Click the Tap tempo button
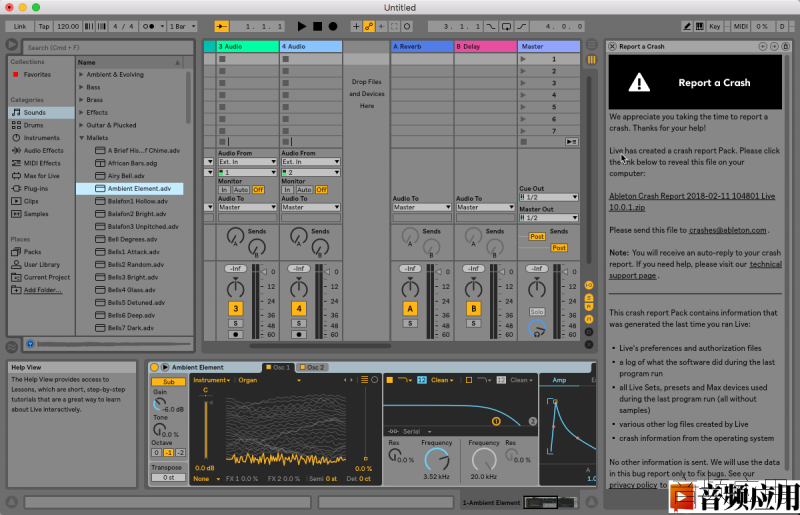Screen dimensions: 800x515 [x=44, y=27]
